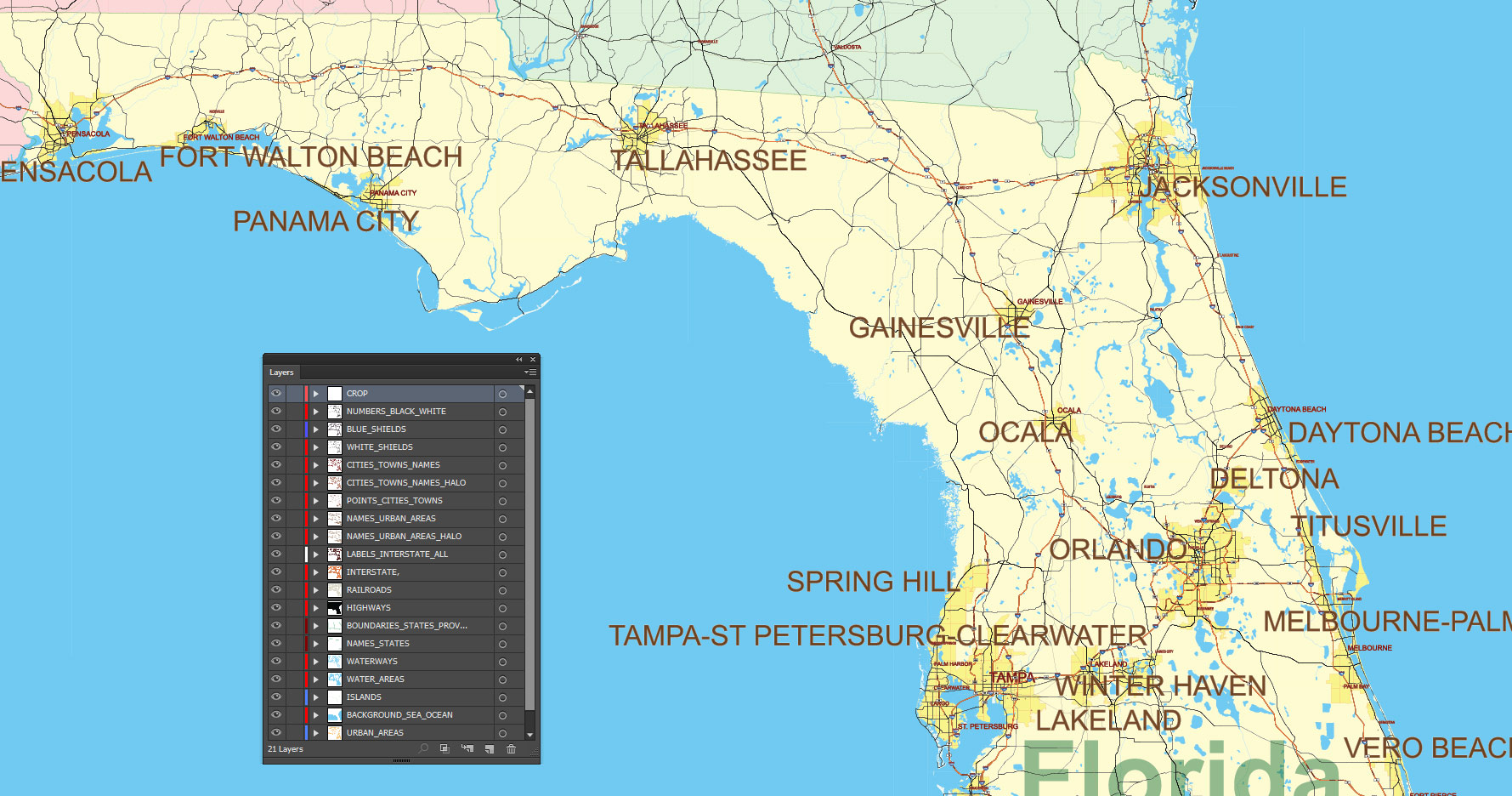Select the Layers panel tab
This screenshot has height=796, width=1512.
pos(281,372)
